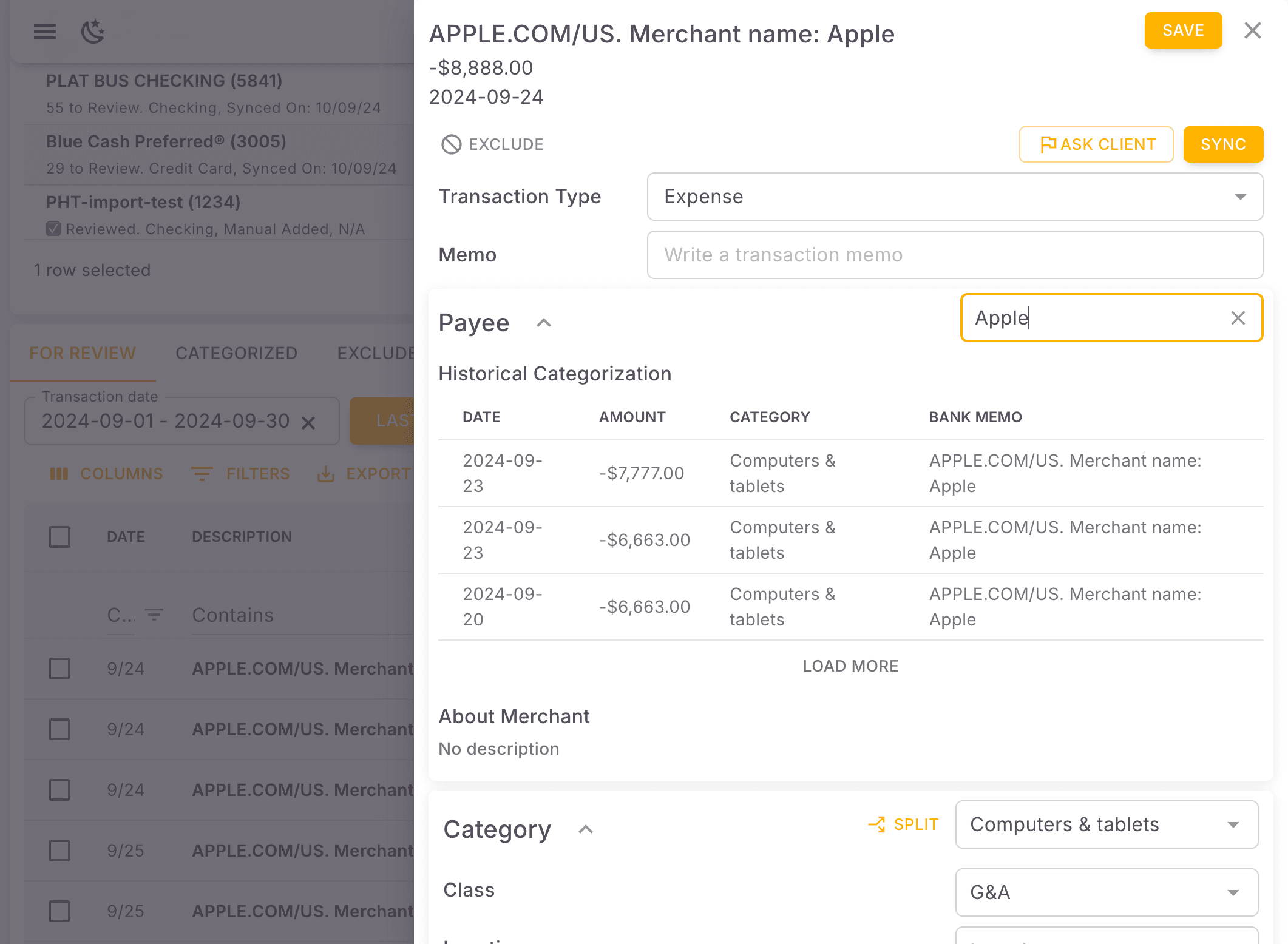The height and width of the screenshot is (944, 1288).
Task: Switch to the FOR REVIEW tab
Action: 82,353
